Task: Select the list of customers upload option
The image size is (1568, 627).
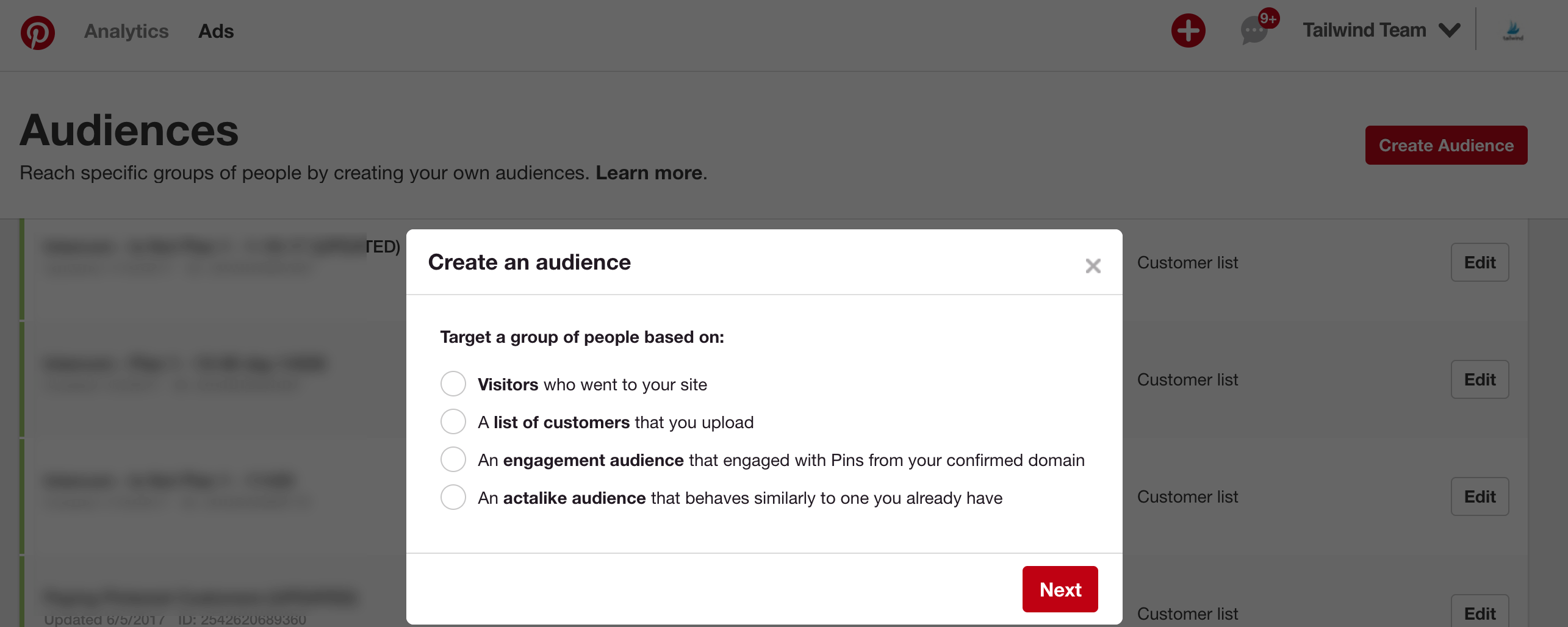Action: click(x=453, y=421)
